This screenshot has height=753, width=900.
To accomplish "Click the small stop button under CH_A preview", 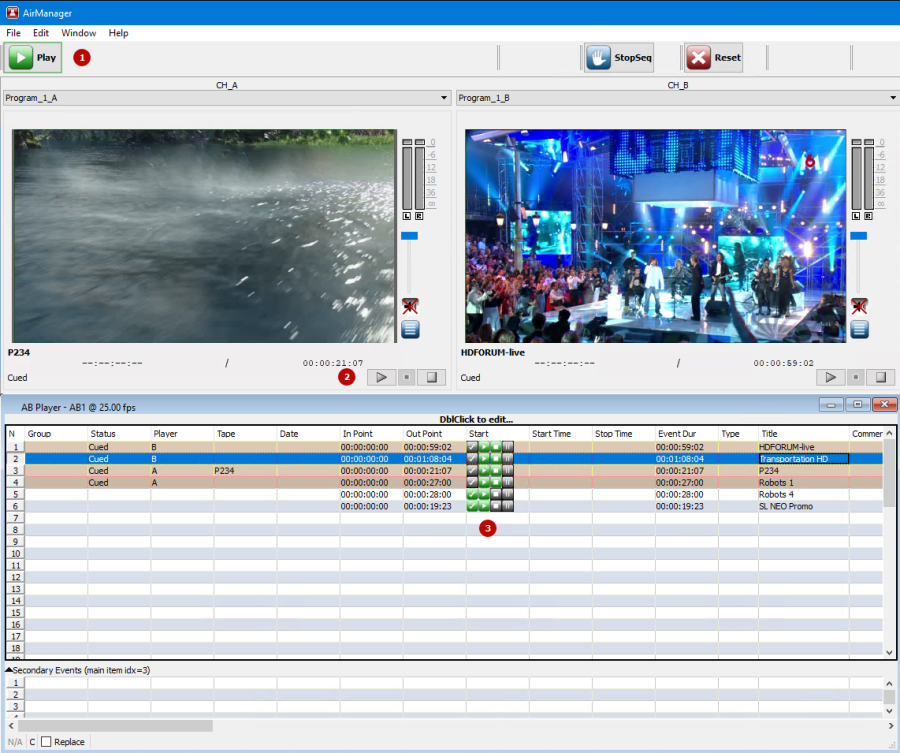I will coord(406,377).
